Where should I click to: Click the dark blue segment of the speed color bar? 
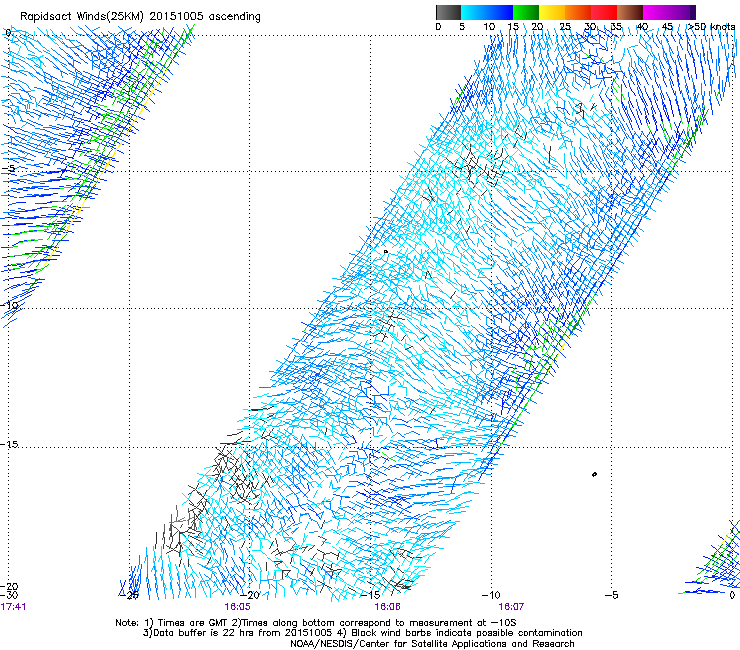pos(500,12)
